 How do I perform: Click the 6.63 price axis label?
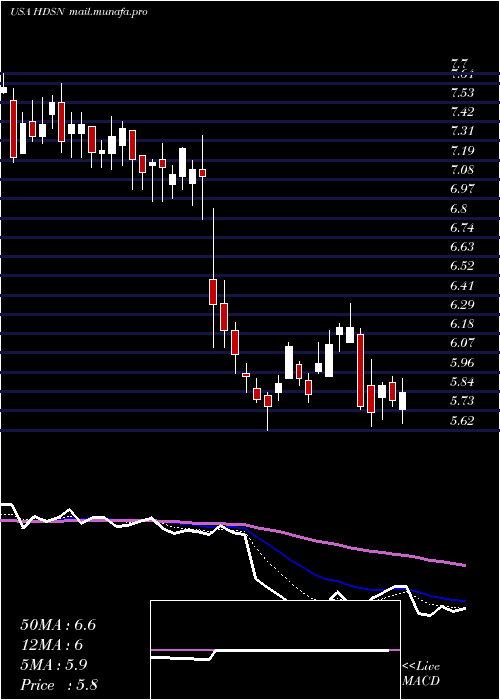(462, 247)
